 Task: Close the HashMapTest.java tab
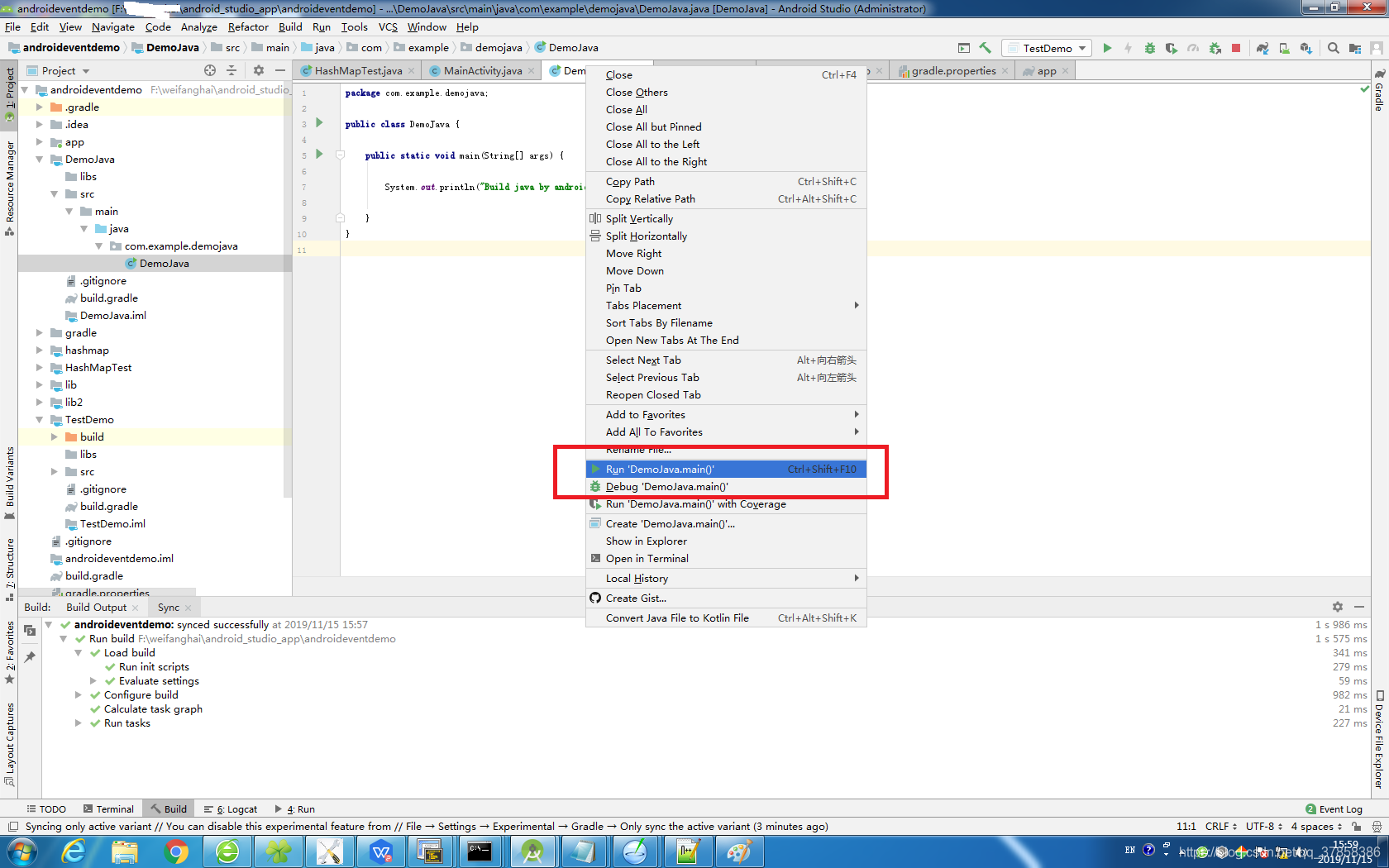pos(411,71)
